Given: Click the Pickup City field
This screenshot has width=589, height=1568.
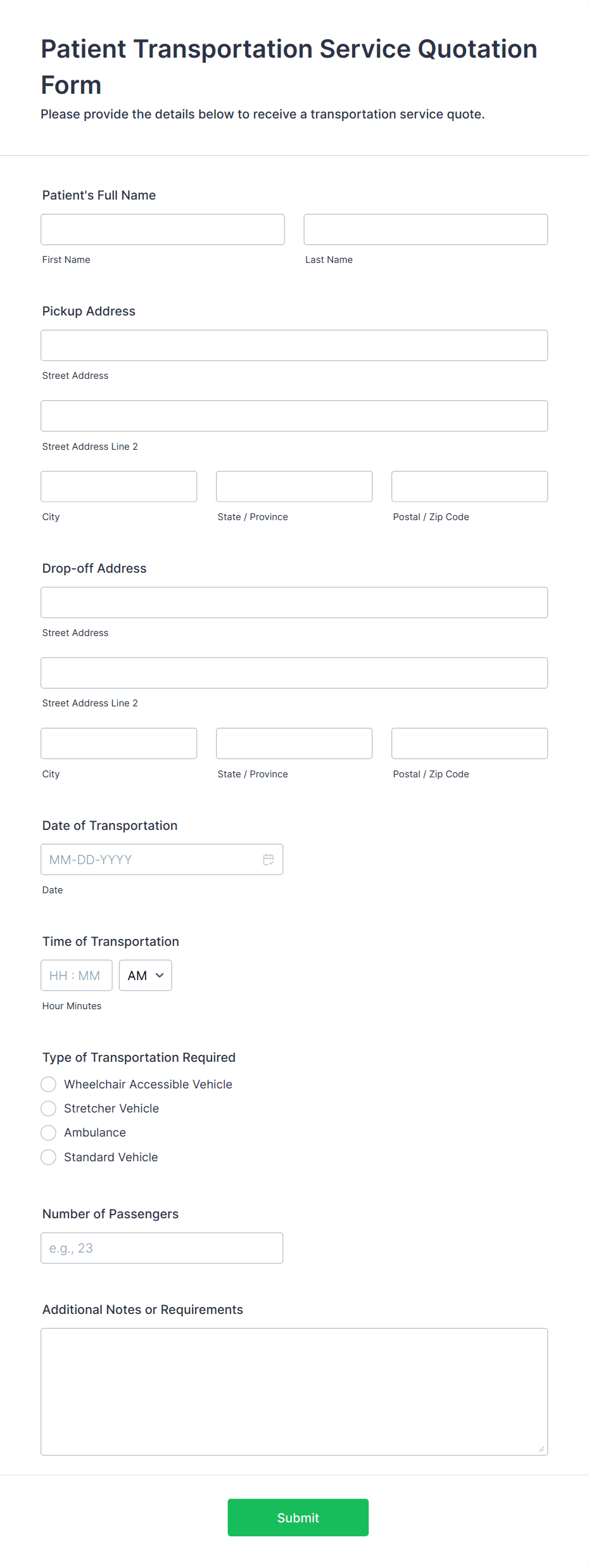Looking at the screenshot, I should [119, 487].
